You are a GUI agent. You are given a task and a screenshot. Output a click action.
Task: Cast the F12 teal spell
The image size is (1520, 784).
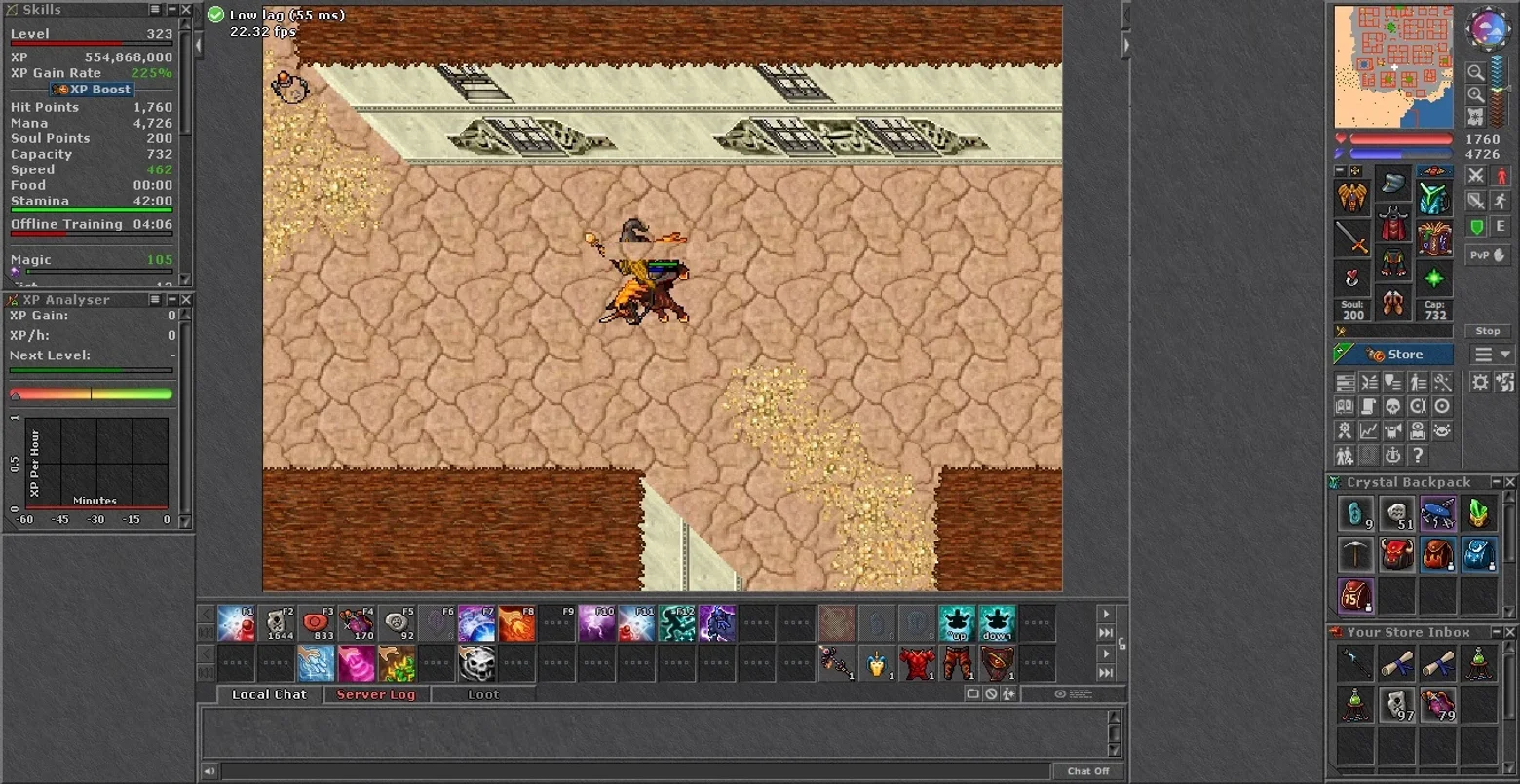coord(676,623)
